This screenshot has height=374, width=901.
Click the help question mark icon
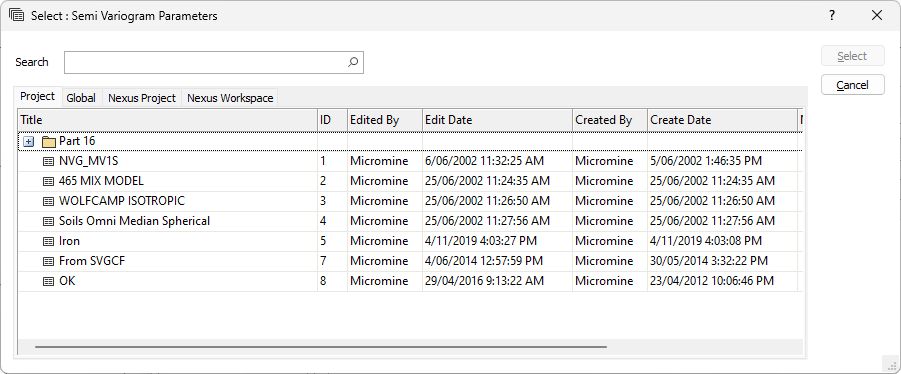(831, 16)
